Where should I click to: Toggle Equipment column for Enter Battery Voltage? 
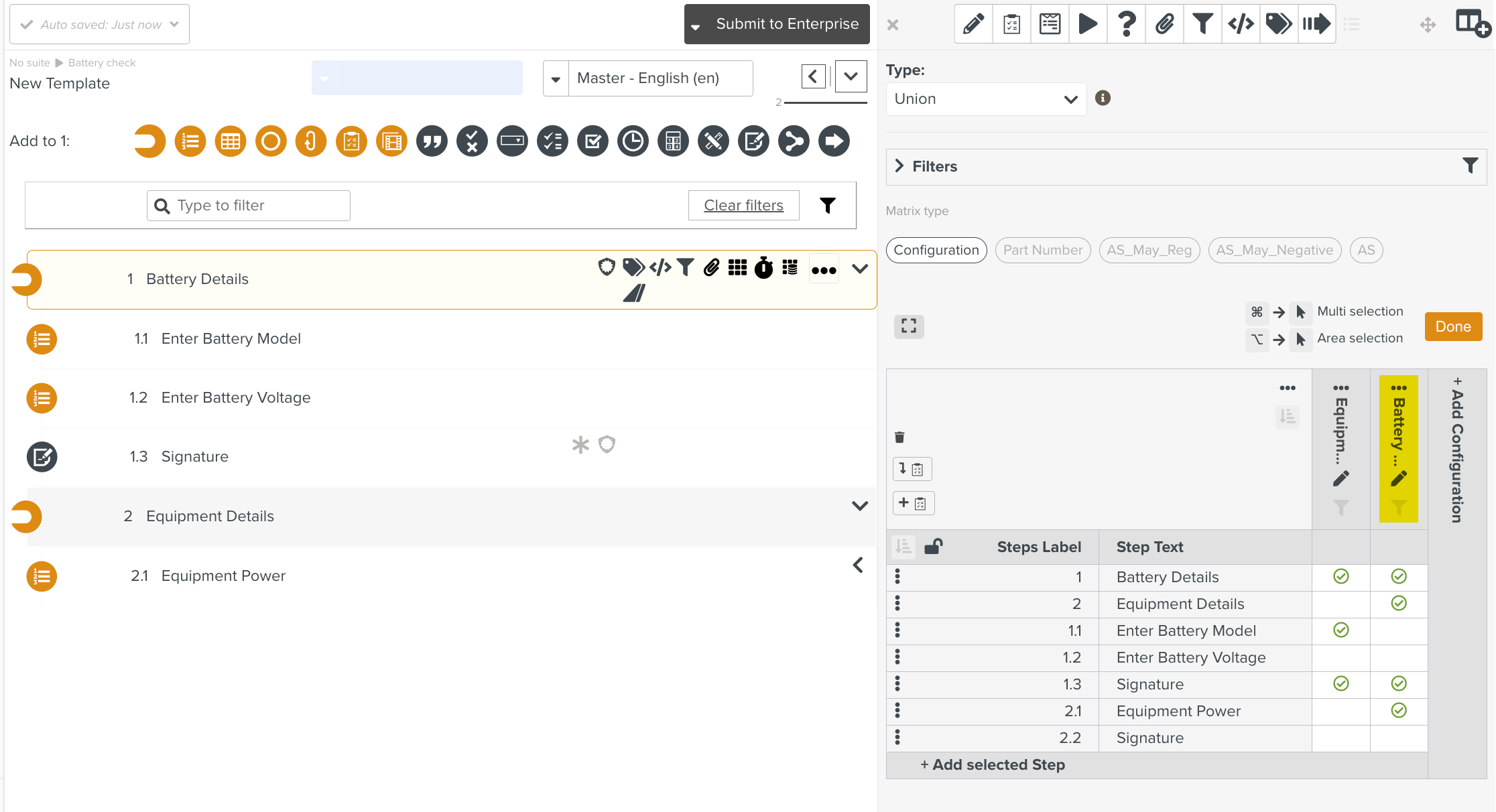[1341, 657]
